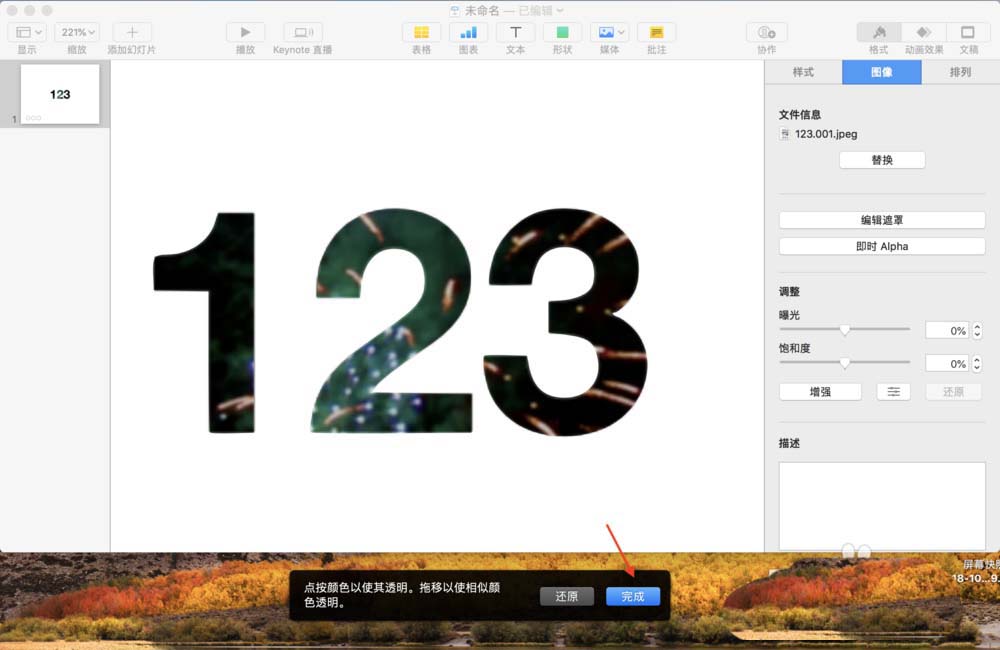Open the 显示 view options dropdown
Viewport: 1000px width, 650px height.
(x=27, y=31)
